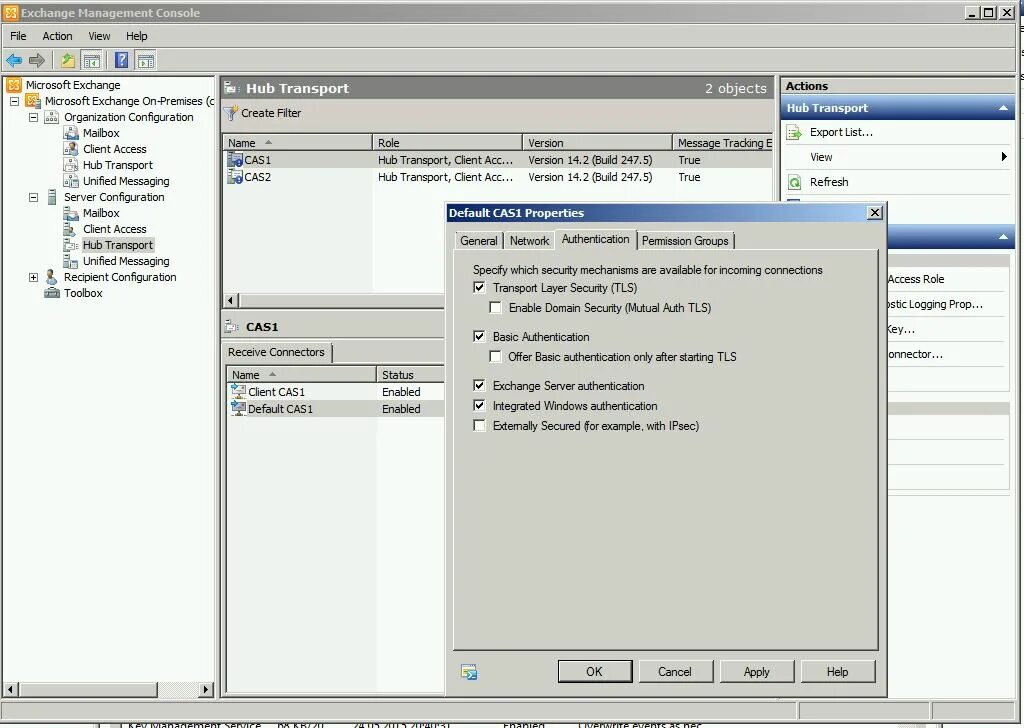The width and height of the screenshot is (1024, 728).
Task: Uncheck Transport Layer Security (TLS)
Action: click(x=479, y=287)
